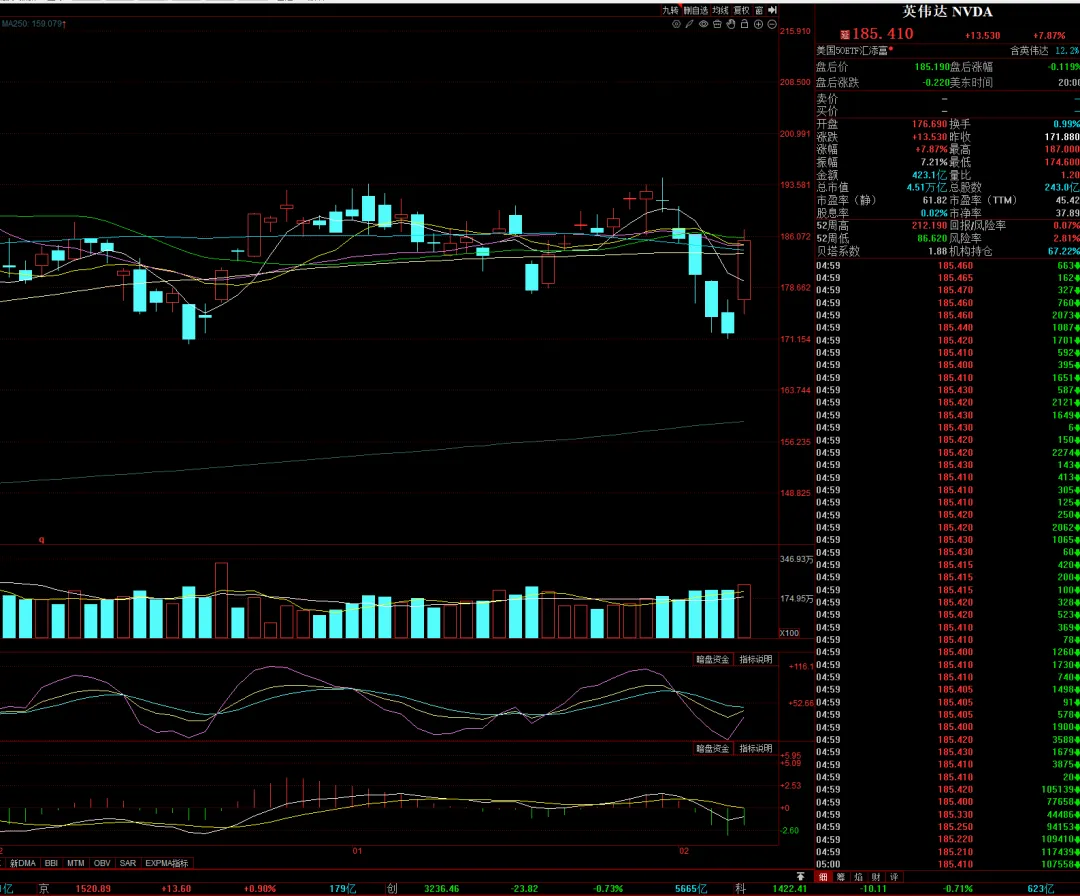Click the 盘后价 185.190 value
Image resolution: width=1080 pixels, height=896 pixels.
(x=932, y=67)
